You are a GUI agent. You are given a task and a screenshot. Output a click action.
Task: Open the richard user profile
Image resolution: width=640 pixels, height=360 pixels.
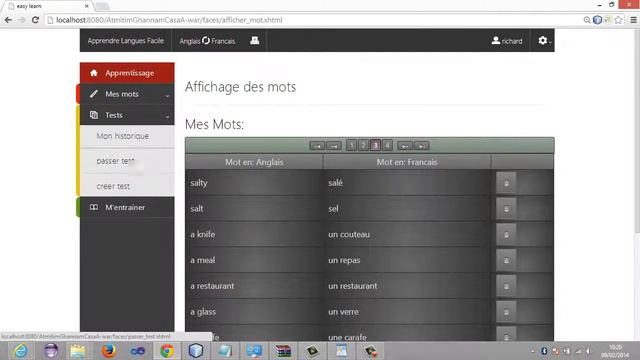507,41
